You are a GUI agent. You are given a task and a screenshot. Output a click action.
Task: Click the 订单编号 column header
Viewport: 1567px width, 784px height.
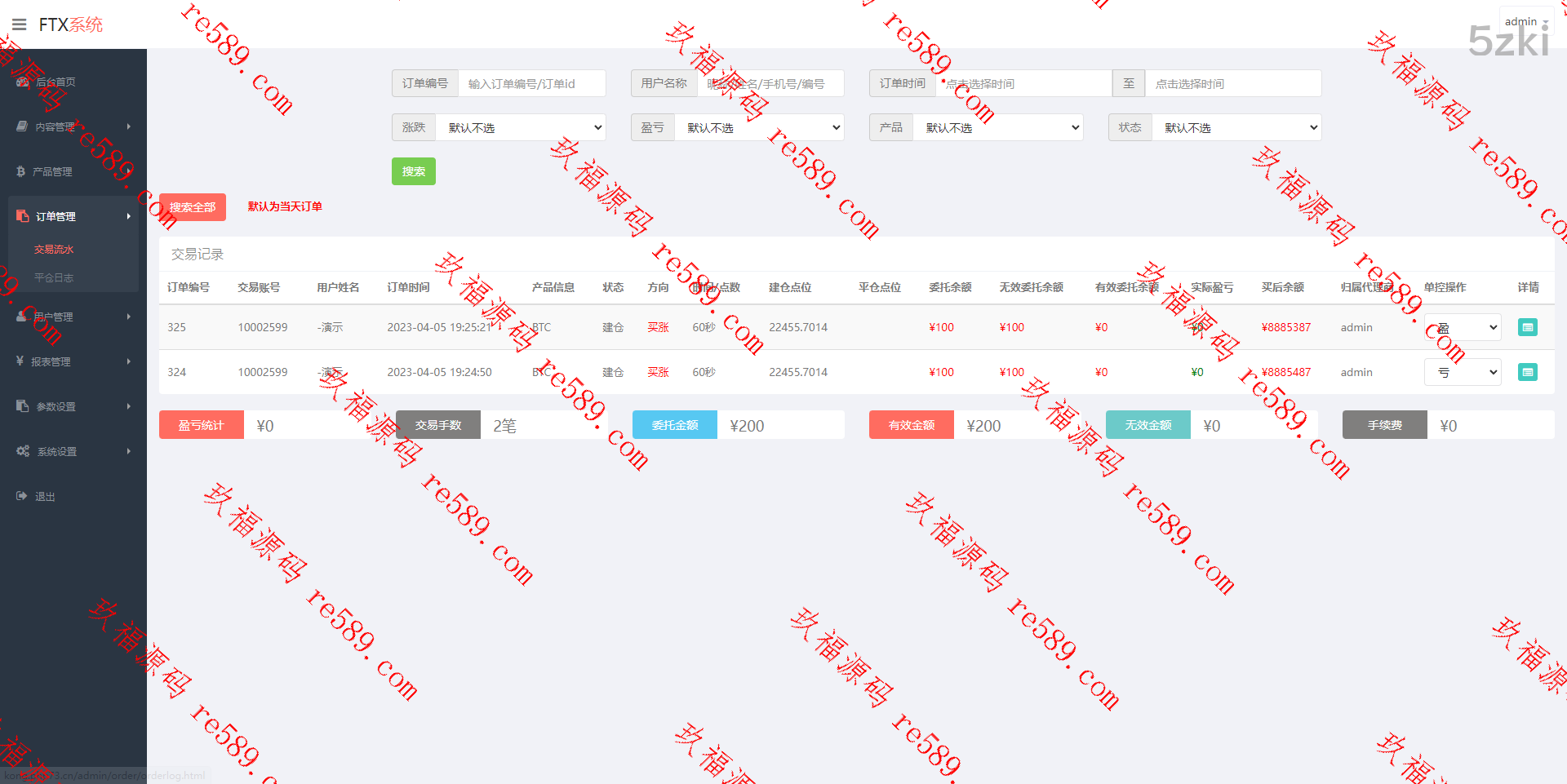pyautogui.click(x=189, y=287)
